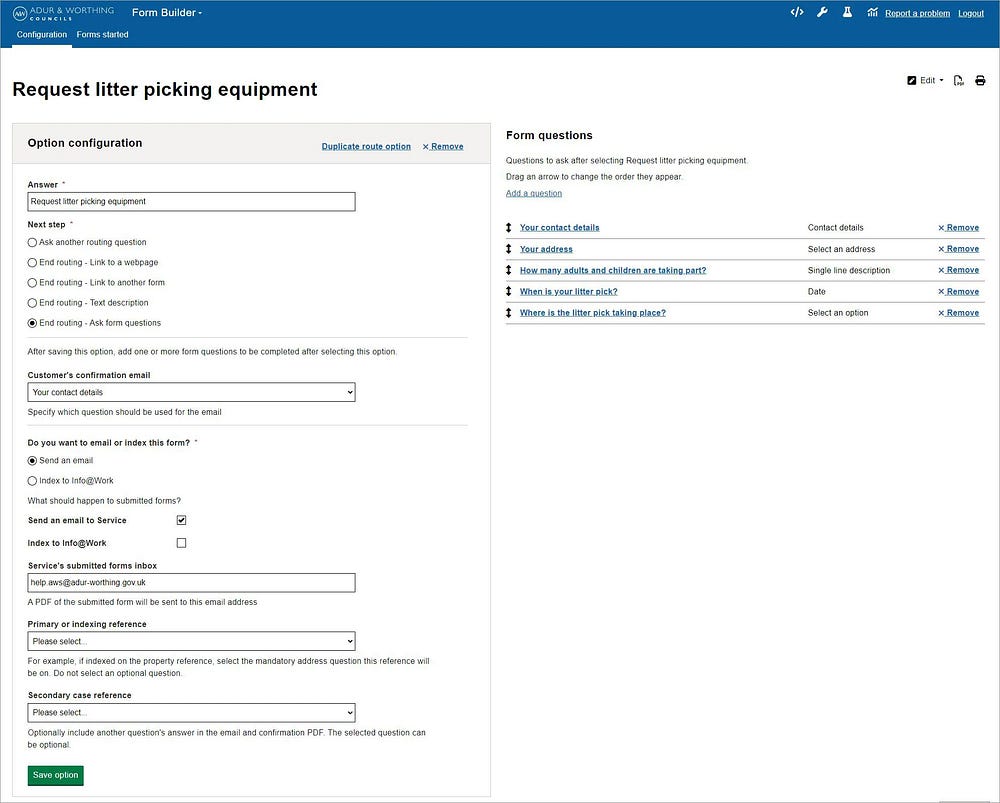1000x803 pixels.
Task: Select the Index to Info@Work radio option
Action: click(x=31, y=481)
